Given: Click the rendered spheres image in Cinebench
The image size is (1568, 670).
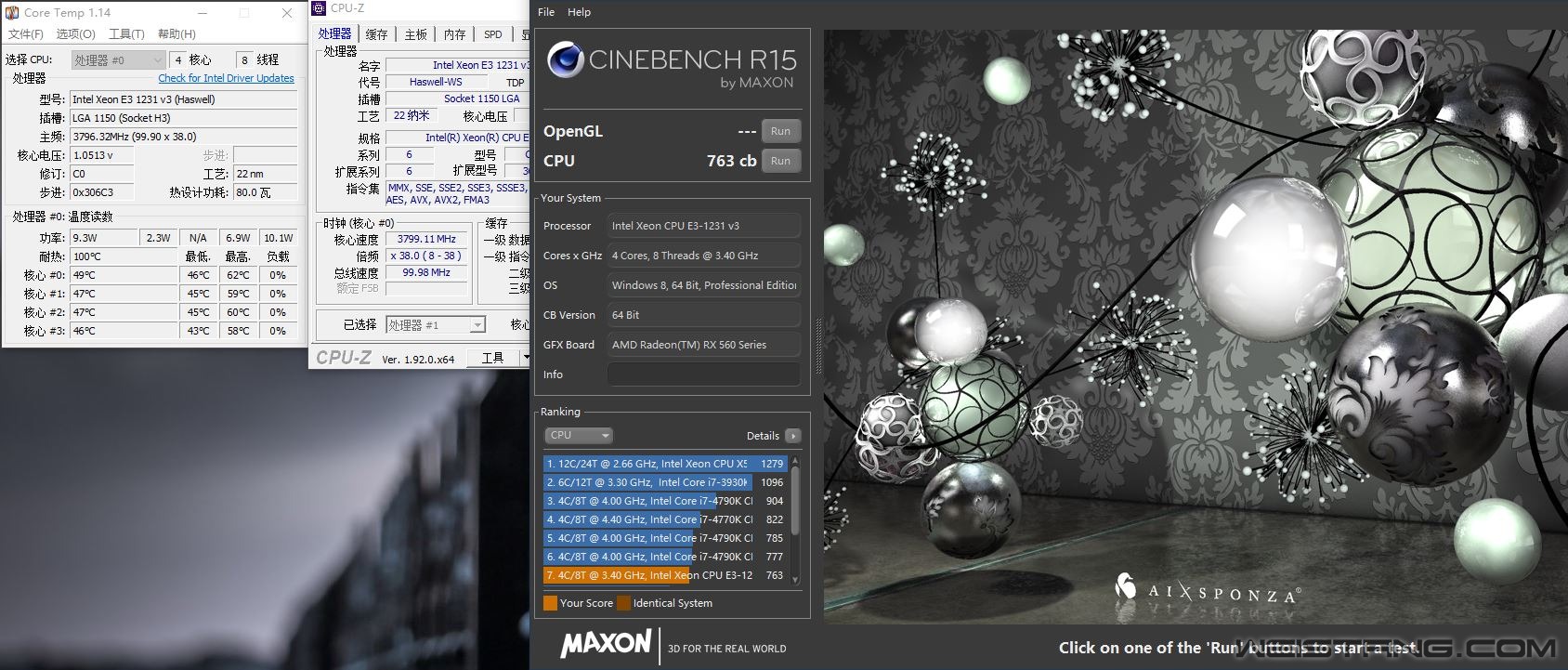Looking at the screenshot, I should [x=1196, y=326].
